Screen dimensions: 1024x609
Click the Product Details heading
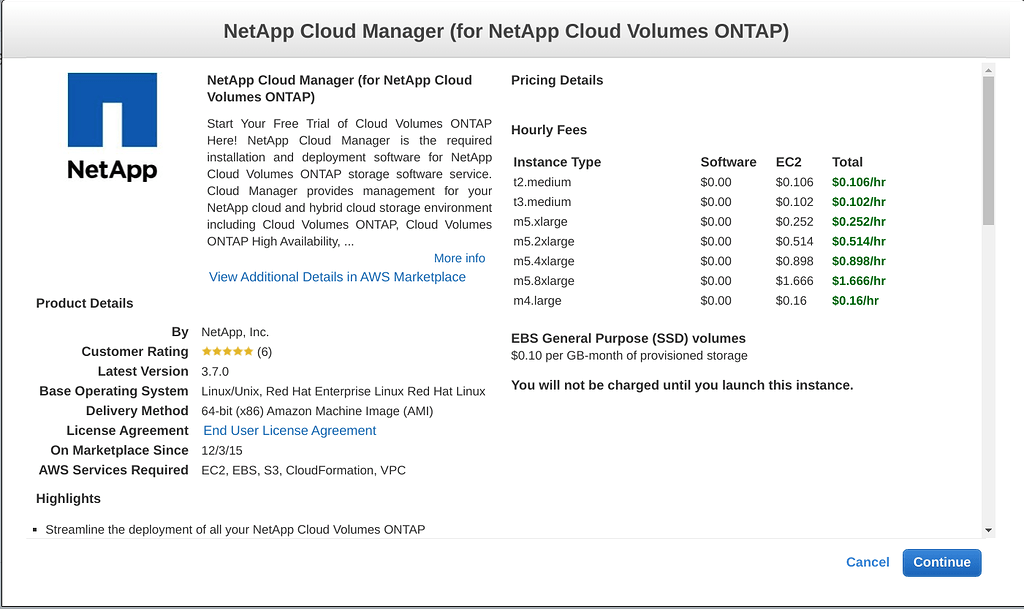(83, 303)
